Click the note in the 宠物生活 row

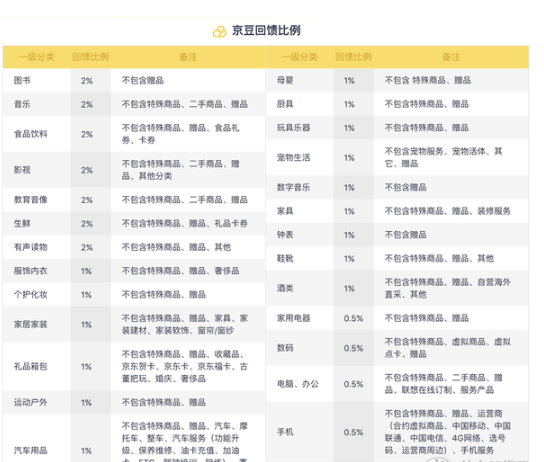click(443, 157)
